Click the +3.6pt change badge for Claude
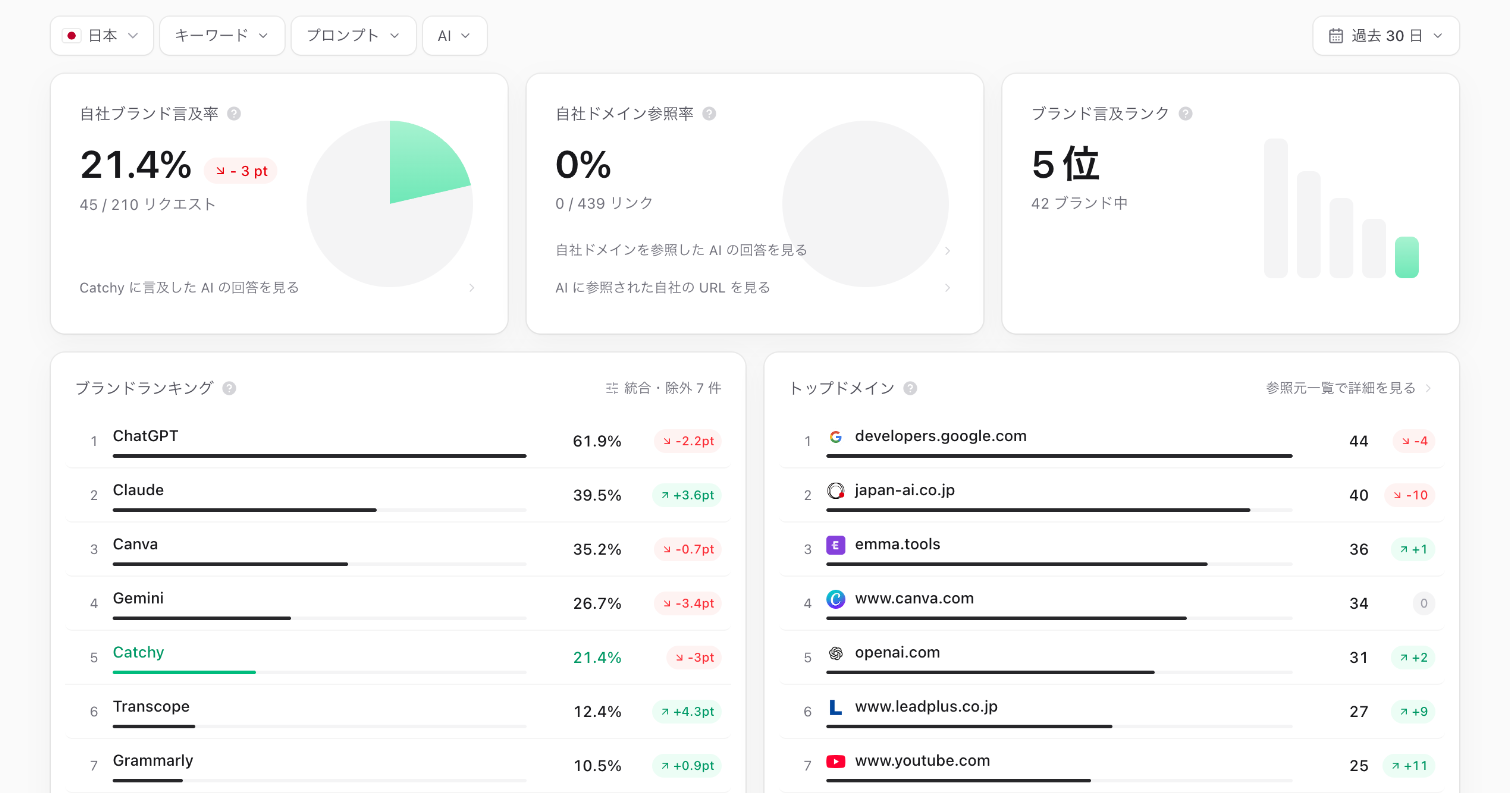The image size is (1510, 793). [x=687, y=495]
